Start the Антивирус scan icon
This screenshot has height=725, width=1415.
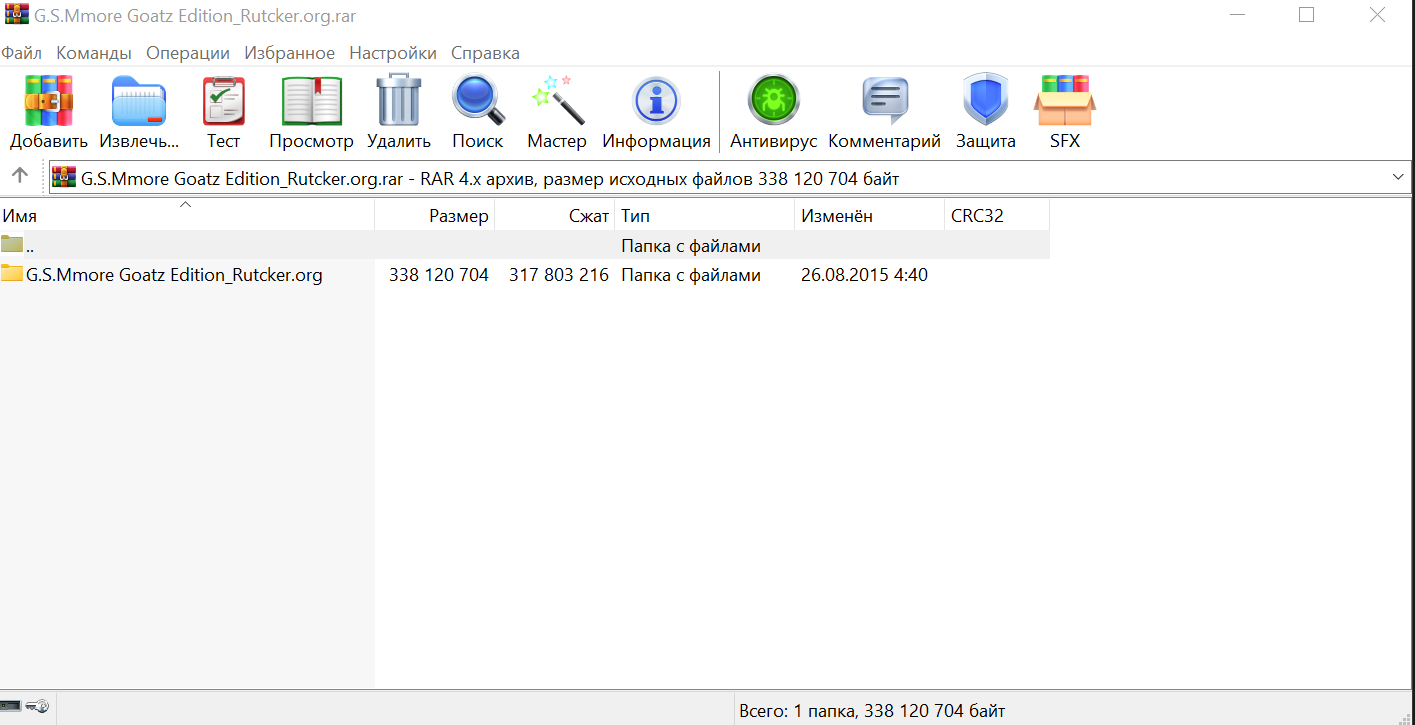(x=773, y=102)
